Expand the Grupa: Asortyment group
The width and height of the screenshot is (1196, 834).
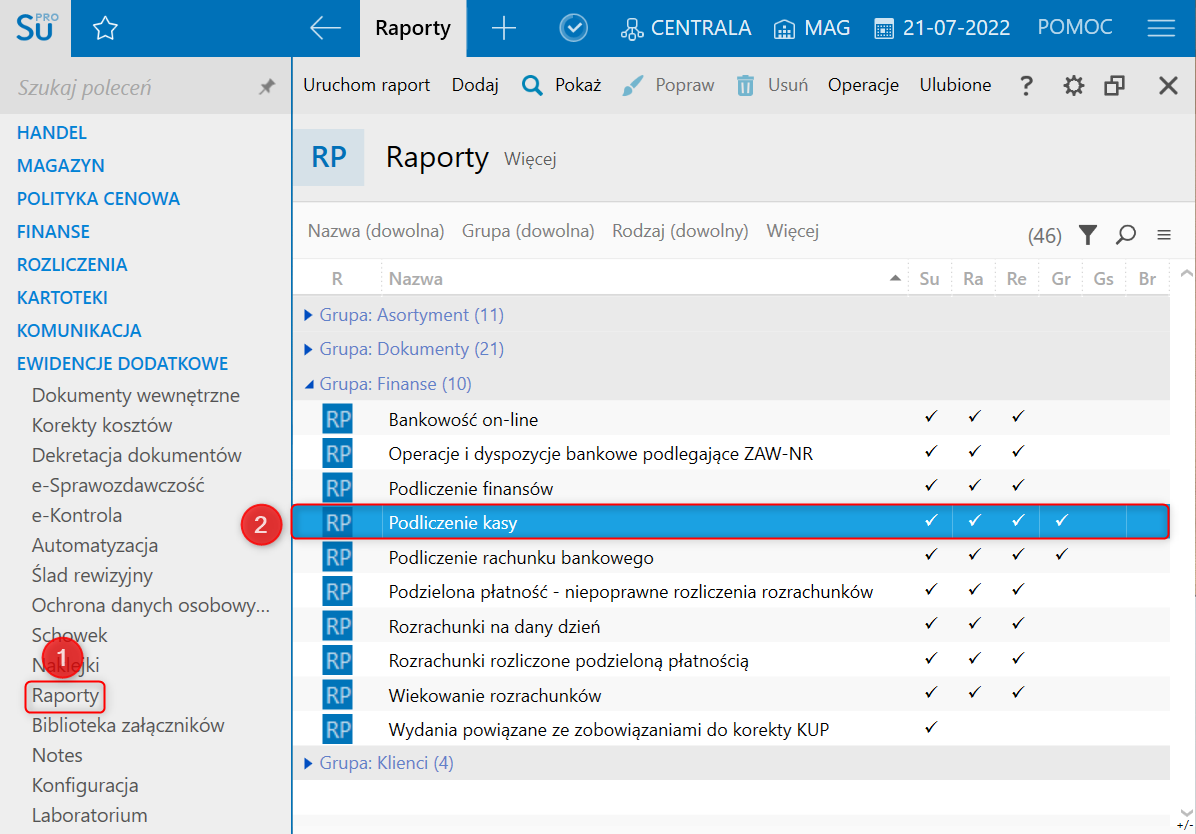click(x=308, y=315)
